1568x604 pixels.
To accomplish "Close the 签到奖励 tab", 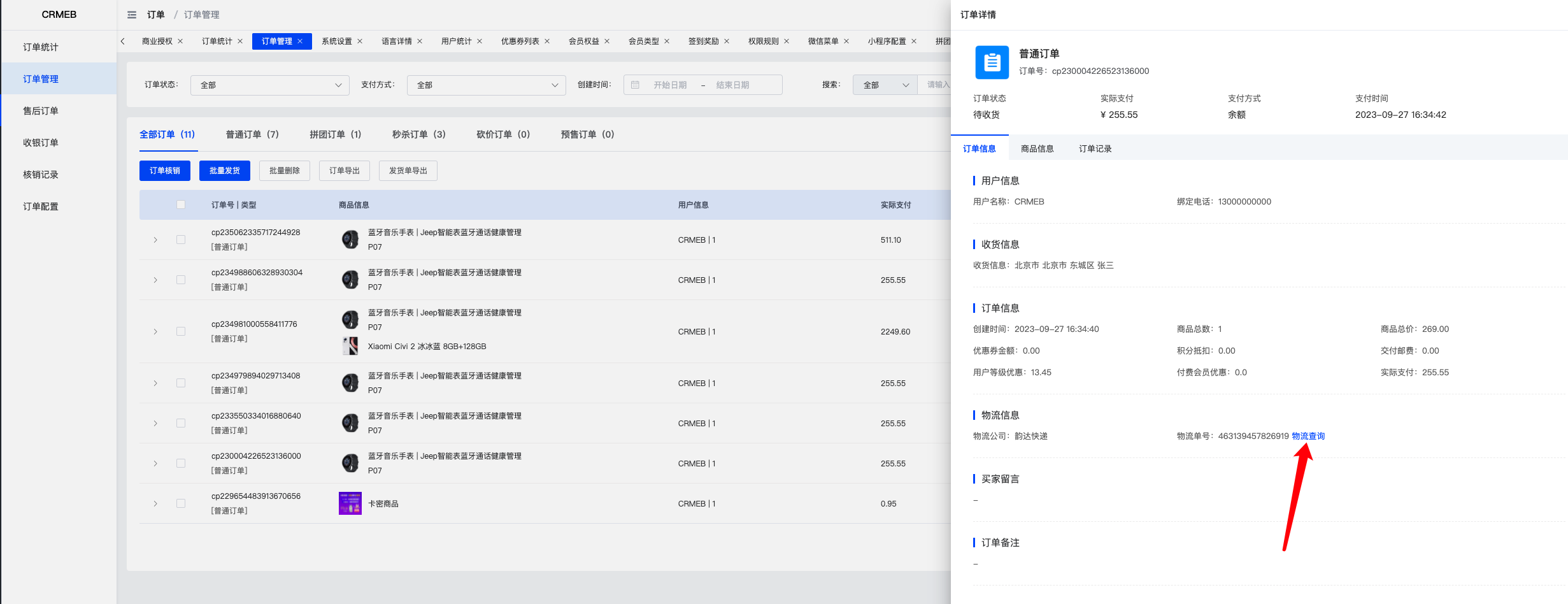I will click(x=727, y=41).
